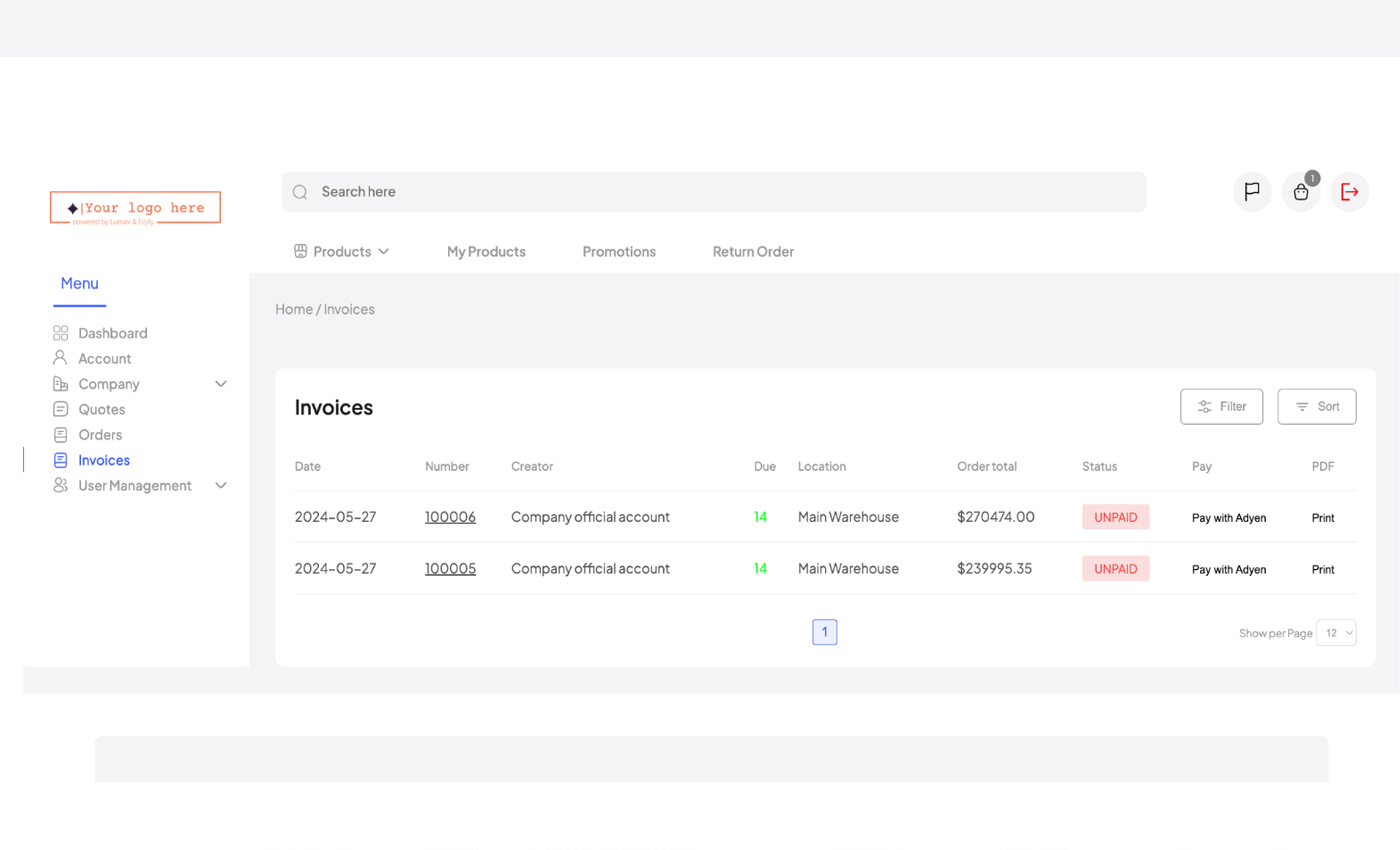This screenshot has width=1400, height=850.
Task: Click the Date column header
Action: tap(308, 466)
